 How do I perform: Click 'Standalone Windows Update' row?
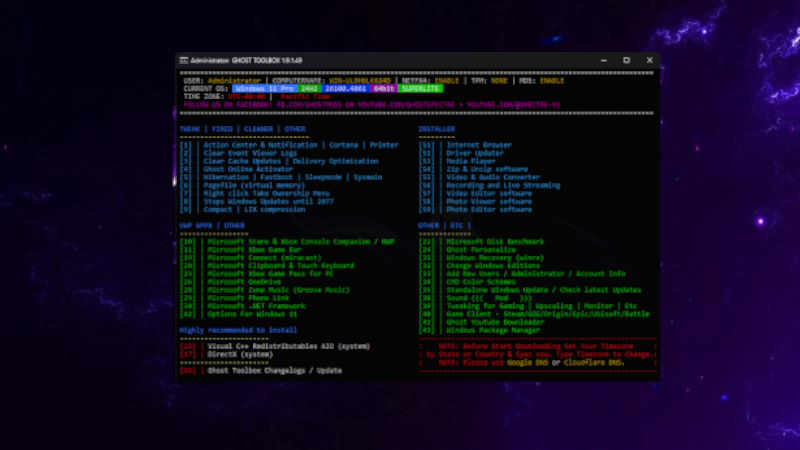point(531,290)
